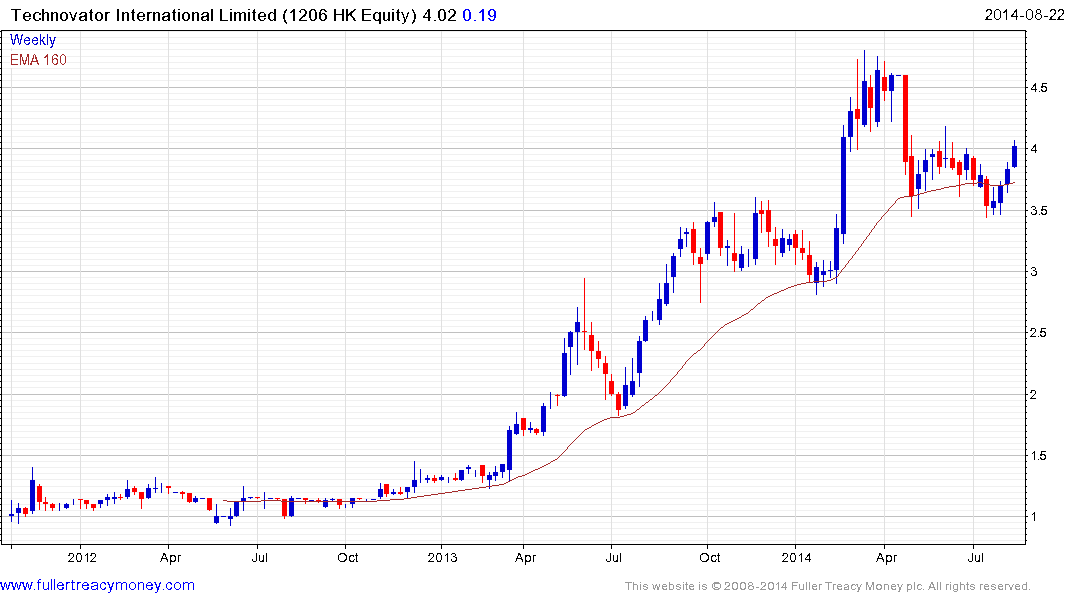Click the price change value 0.19

(479, 15)
